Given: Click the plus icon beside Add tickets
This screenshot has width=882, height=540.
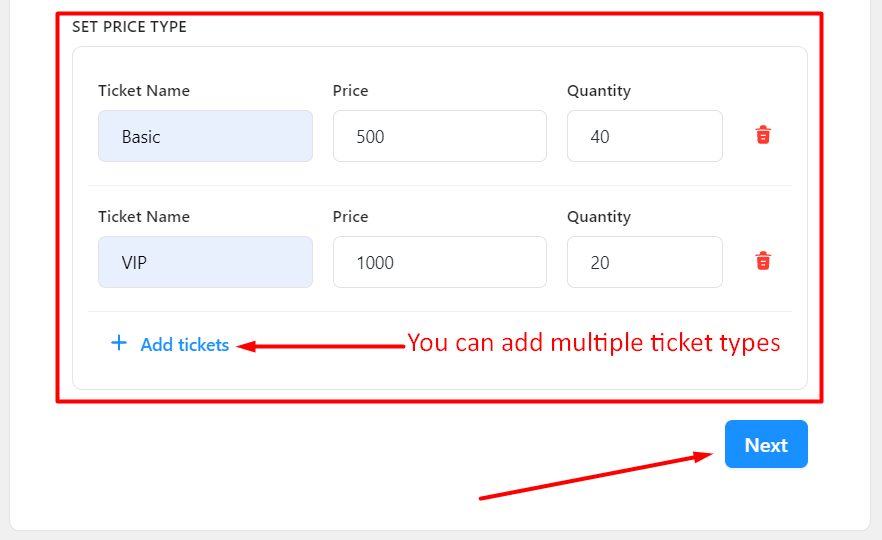Looking at the screenshot, I should coord(119,343).
